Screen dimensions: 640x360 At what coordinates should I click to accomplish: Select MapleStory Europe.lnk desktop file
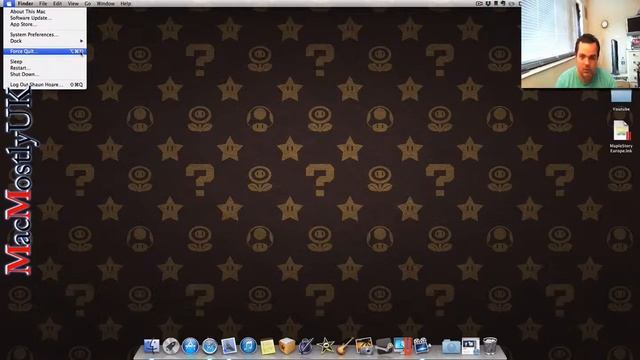[621, 137]
